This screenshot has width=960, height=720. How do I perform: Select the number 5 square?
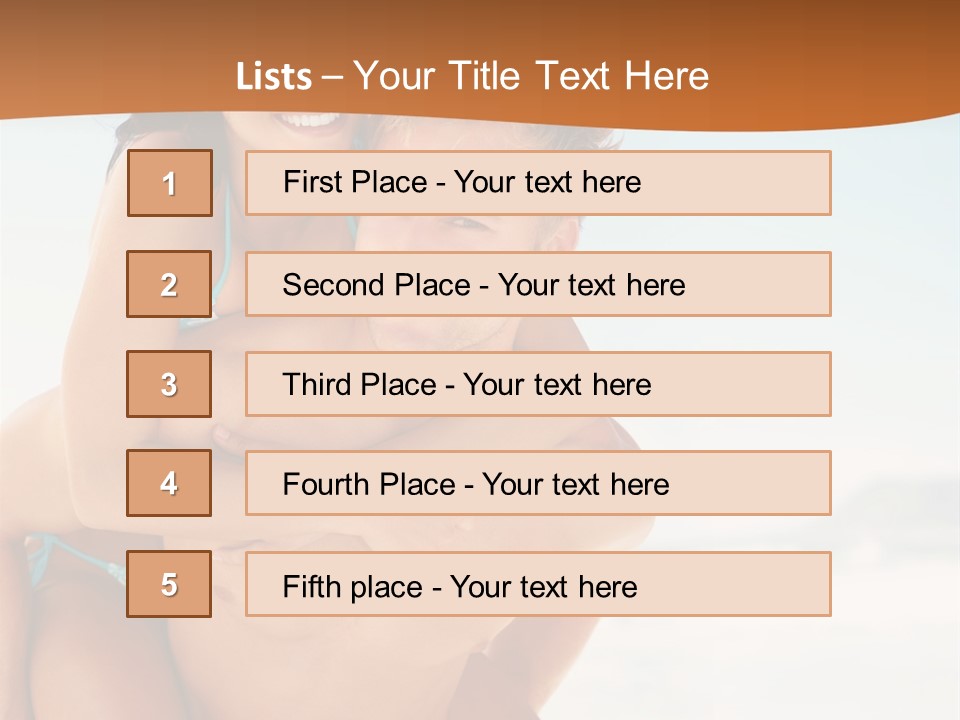[x=169, y=584]
